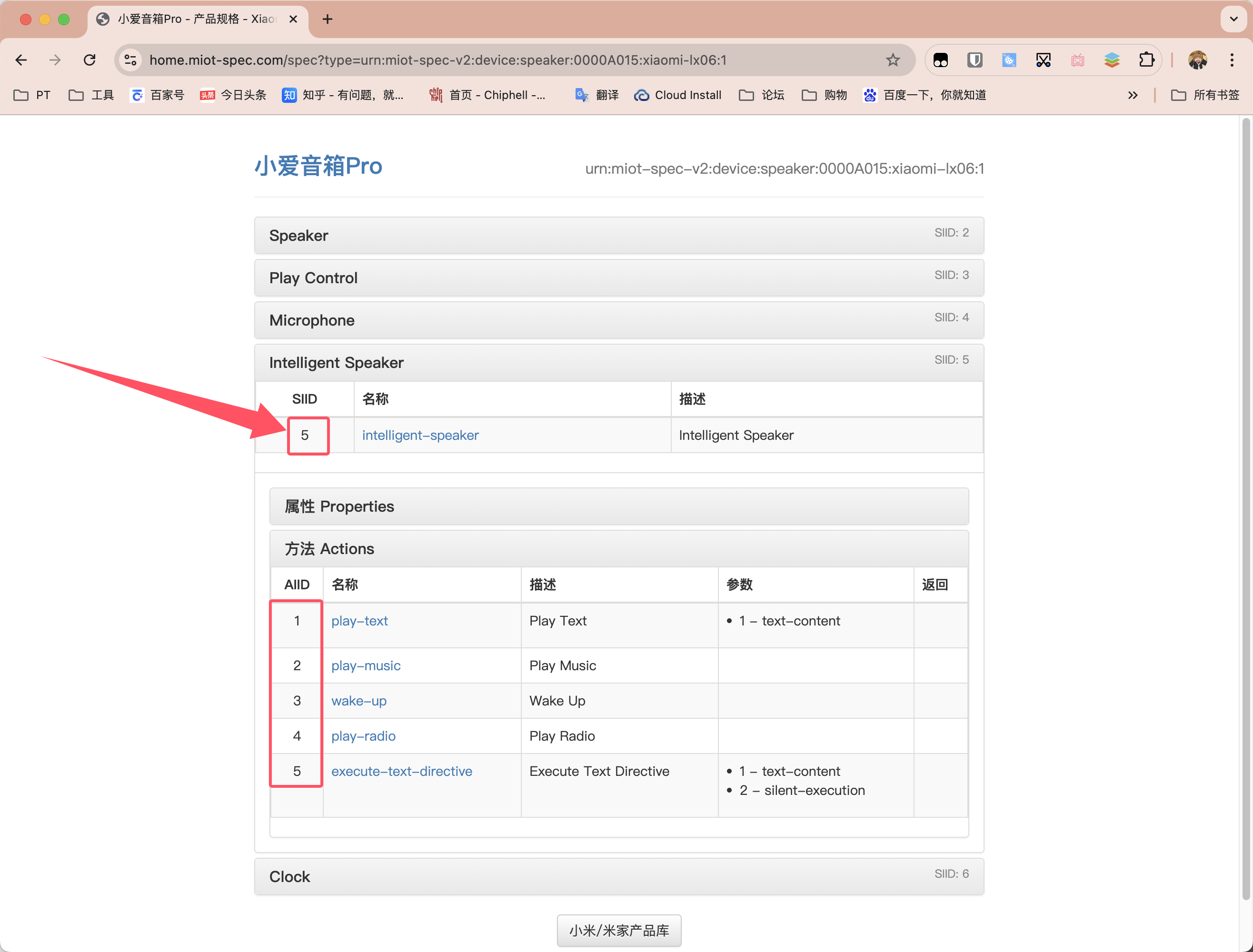This screenshot has height=952, width=1253.
Task: Open the tab search dropdown arrow
Action: point(1234,19)
